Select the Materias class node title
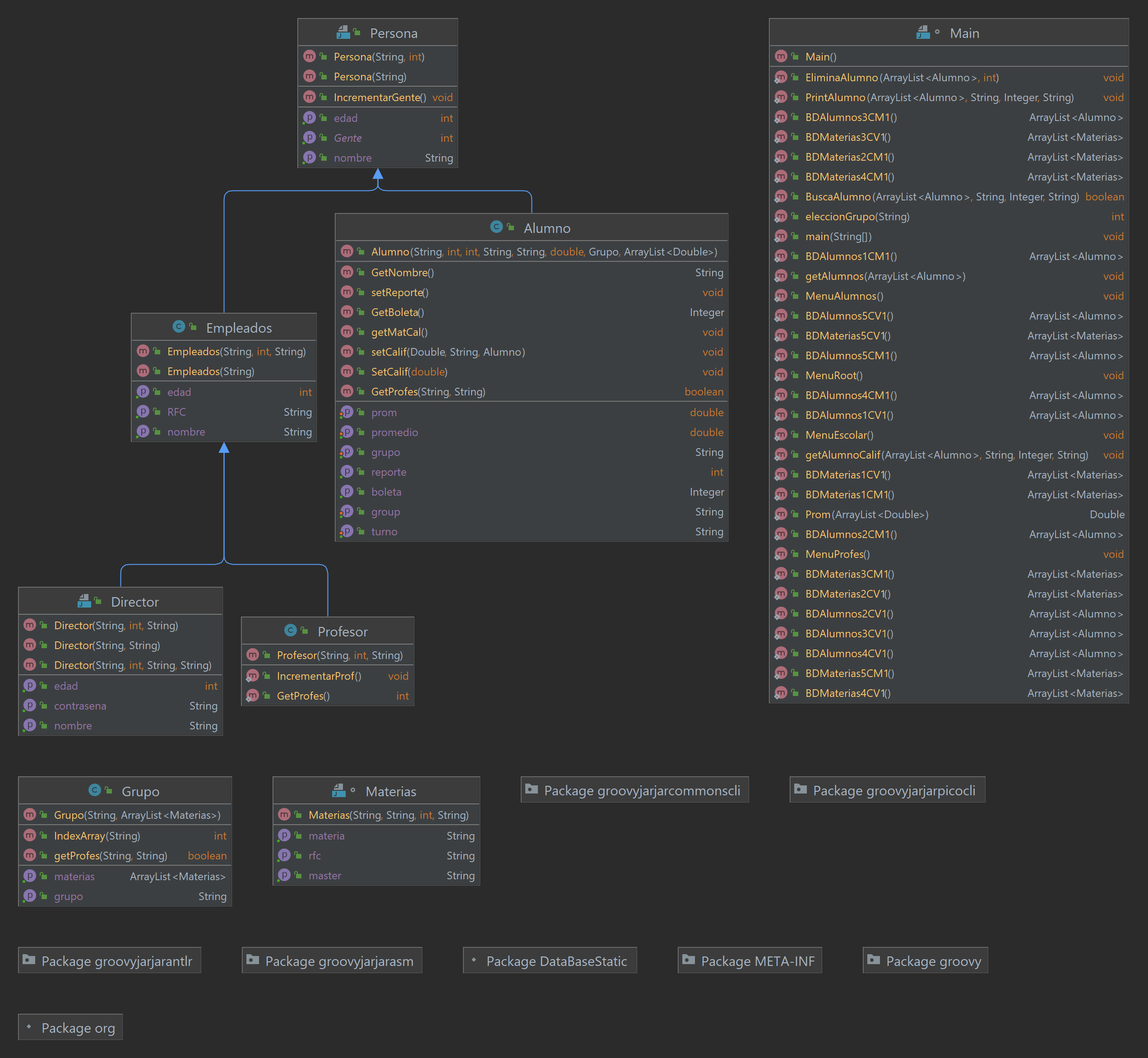Image resolution: width=1148 pixels, height=1058 pixels. (x=390, y=791)
